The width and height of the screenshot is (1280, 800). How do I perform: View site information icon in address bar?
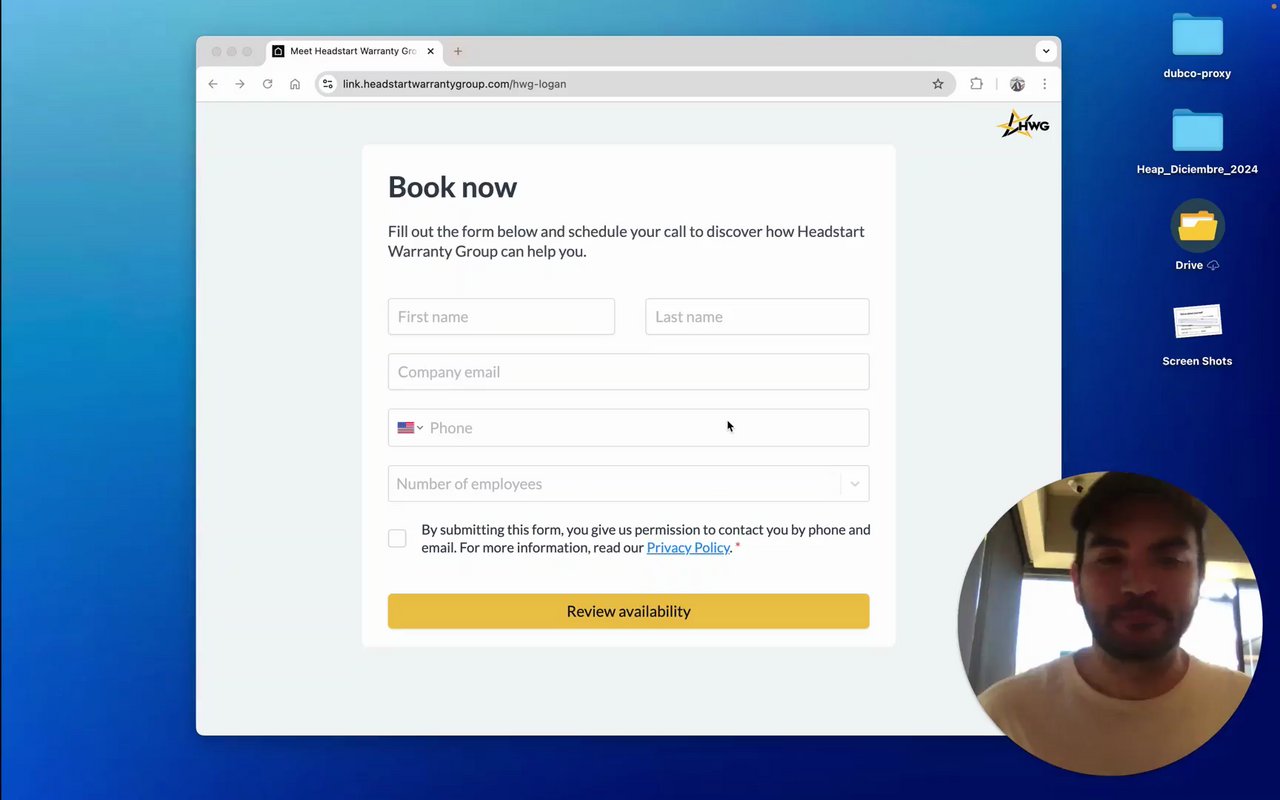(328, 84)
